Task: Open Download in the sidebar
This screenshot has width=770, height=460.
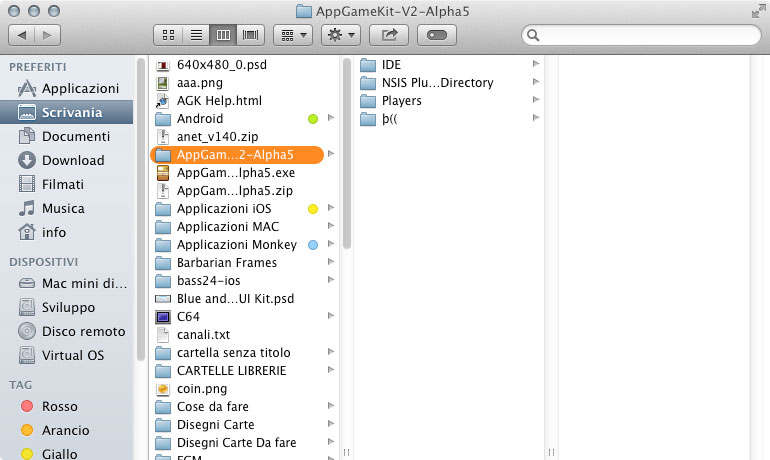Action: (x=67, y=161)
